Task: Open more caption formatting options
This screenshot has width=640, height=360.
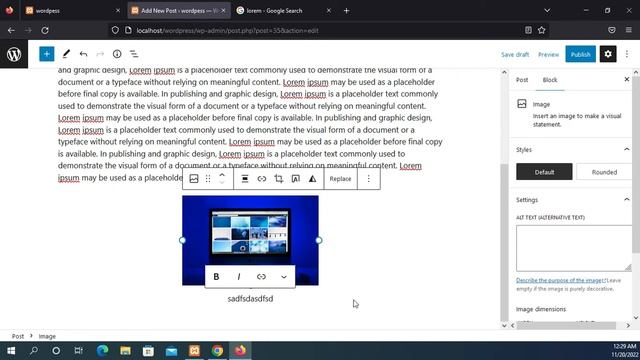Action: (284, 277)
